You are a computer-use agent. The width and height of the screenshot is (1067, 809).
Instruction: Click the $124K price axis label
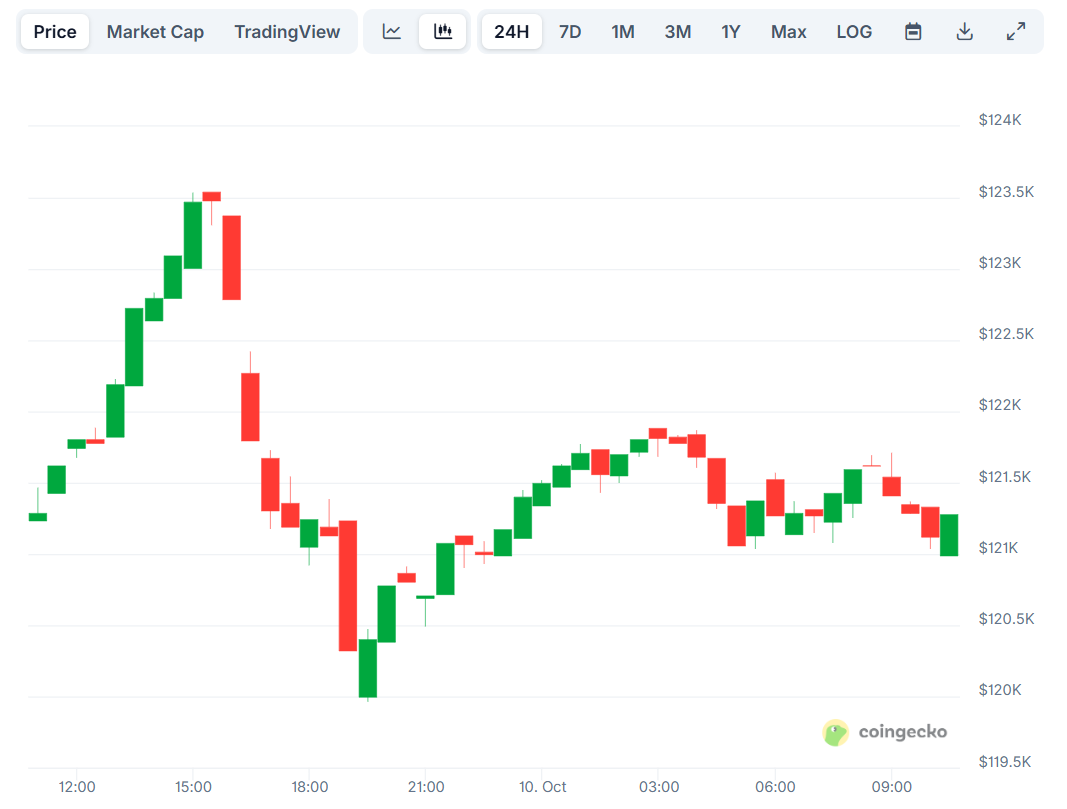click(x=999, y=119)
